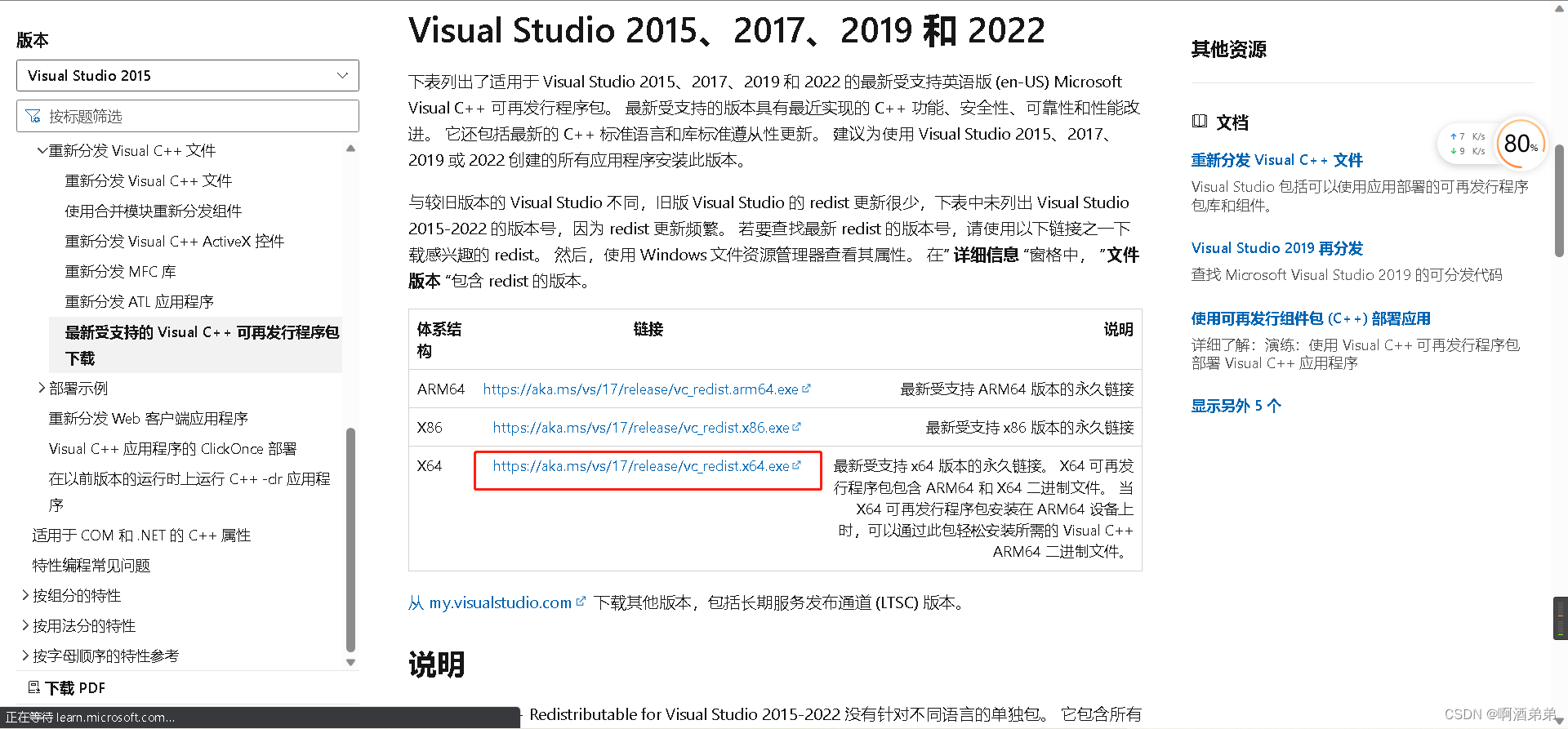
Task: Open 重新分发 MFC 库 in sidebar
Action: click(120, 271)
